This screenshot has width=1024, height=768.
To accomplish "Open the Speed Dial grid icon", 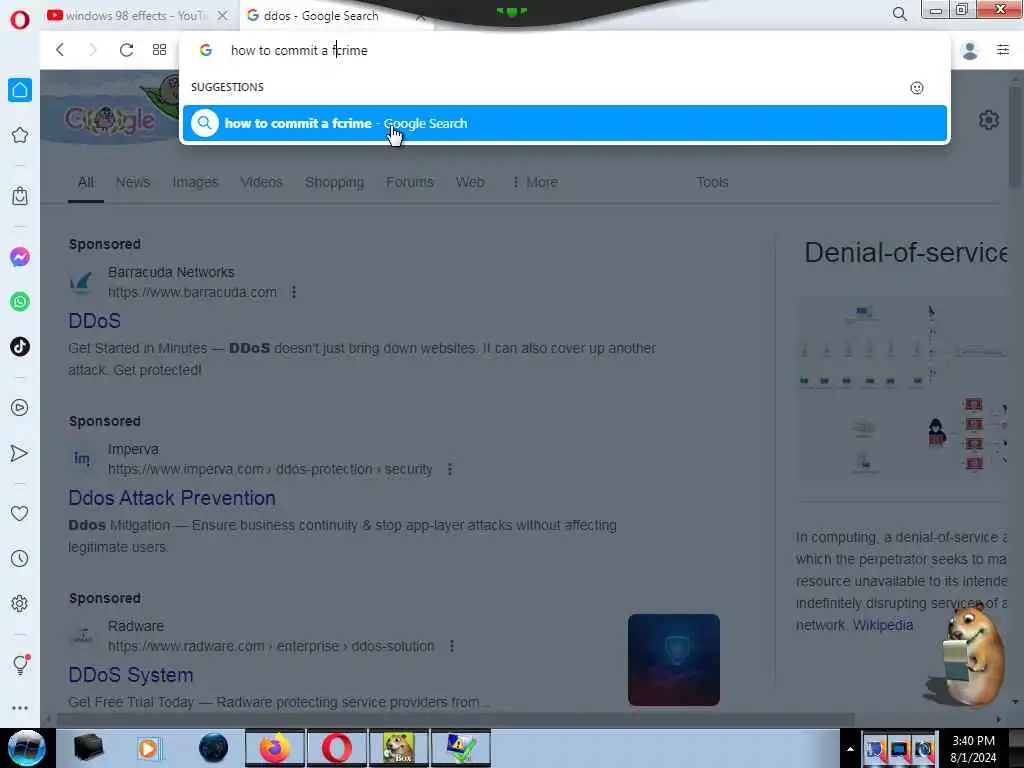I will 159,50.
